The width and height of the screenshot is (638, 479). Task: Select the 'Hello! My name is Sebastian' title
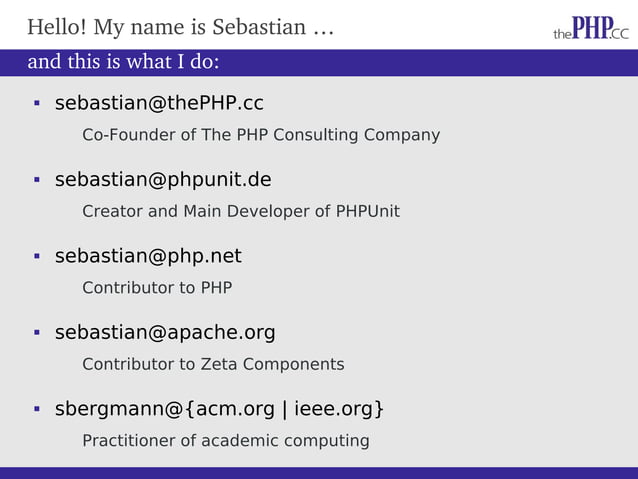point(165,27)
